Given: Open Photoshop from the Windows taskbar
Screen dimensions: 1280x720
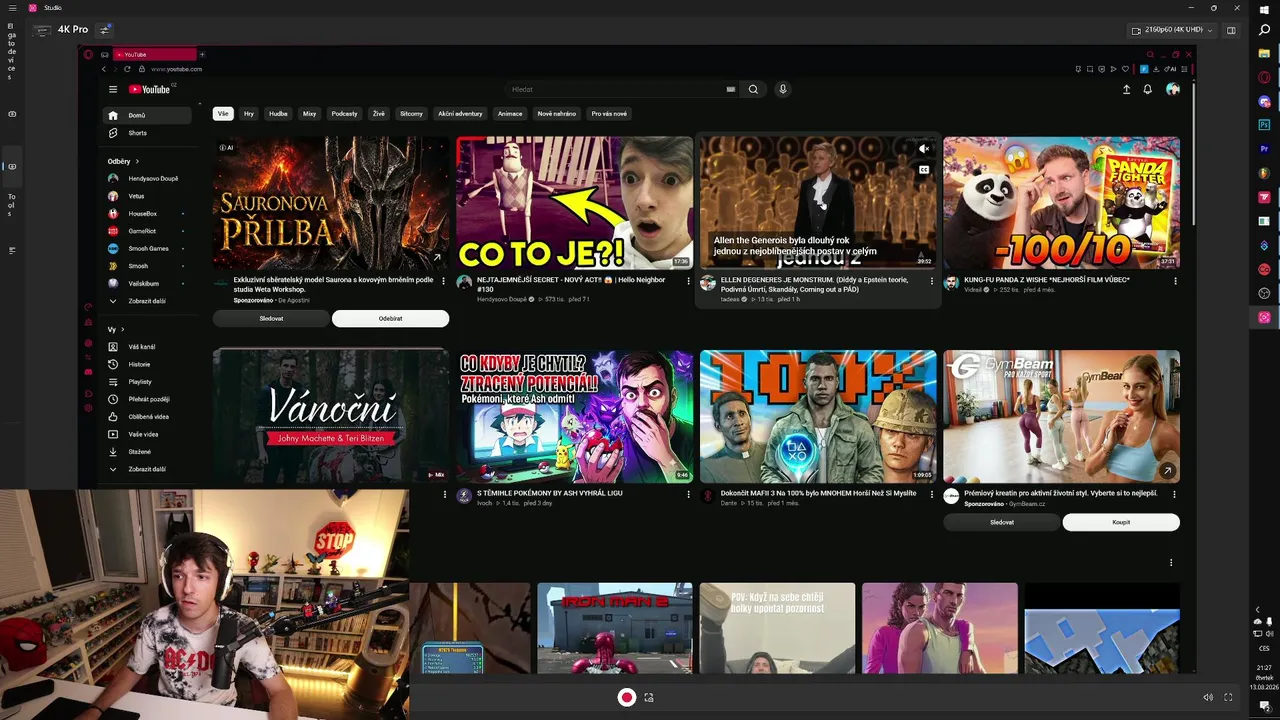Looking at the screenshot, I should (x=1264, y=125).
